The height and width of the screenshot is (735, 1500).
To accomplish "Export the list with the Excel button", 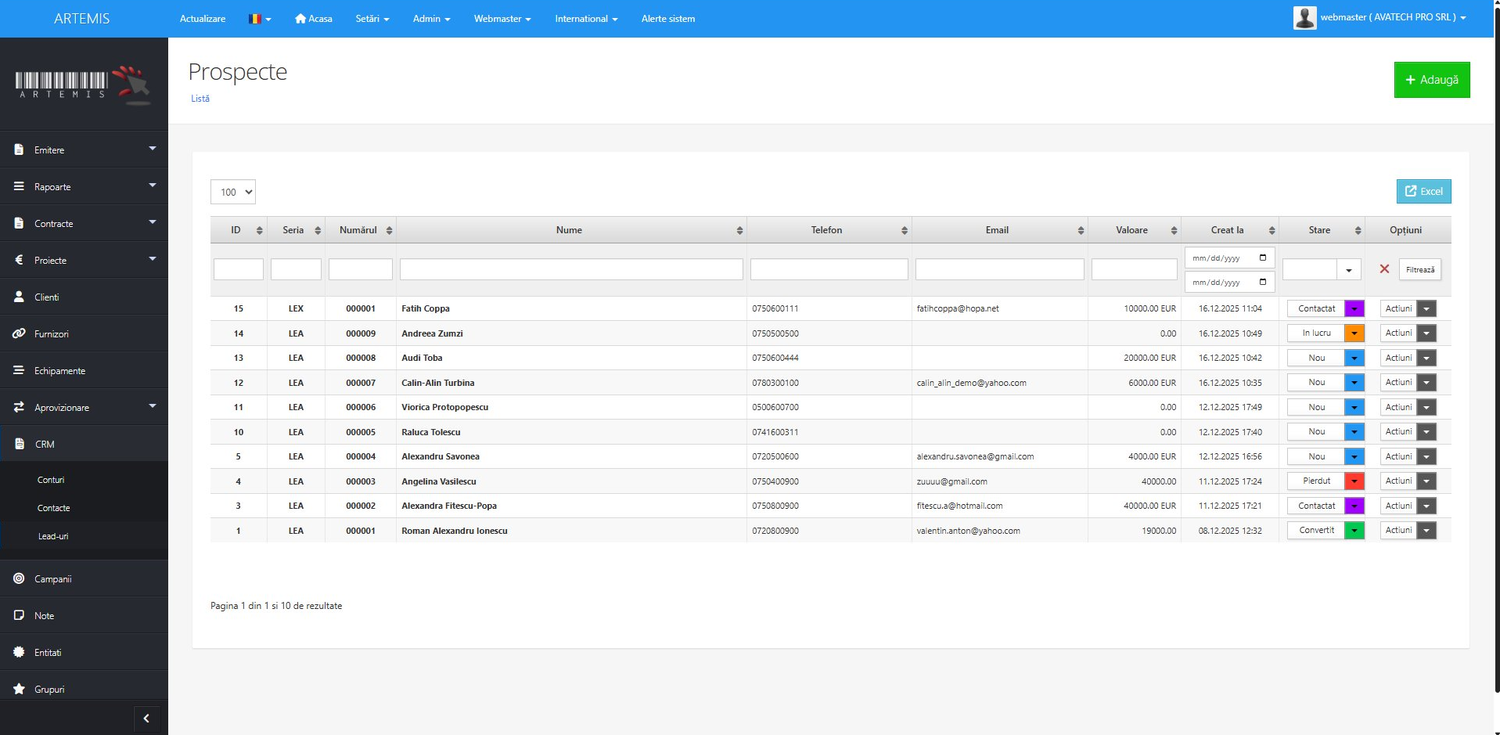I will tap(1424, 192).
